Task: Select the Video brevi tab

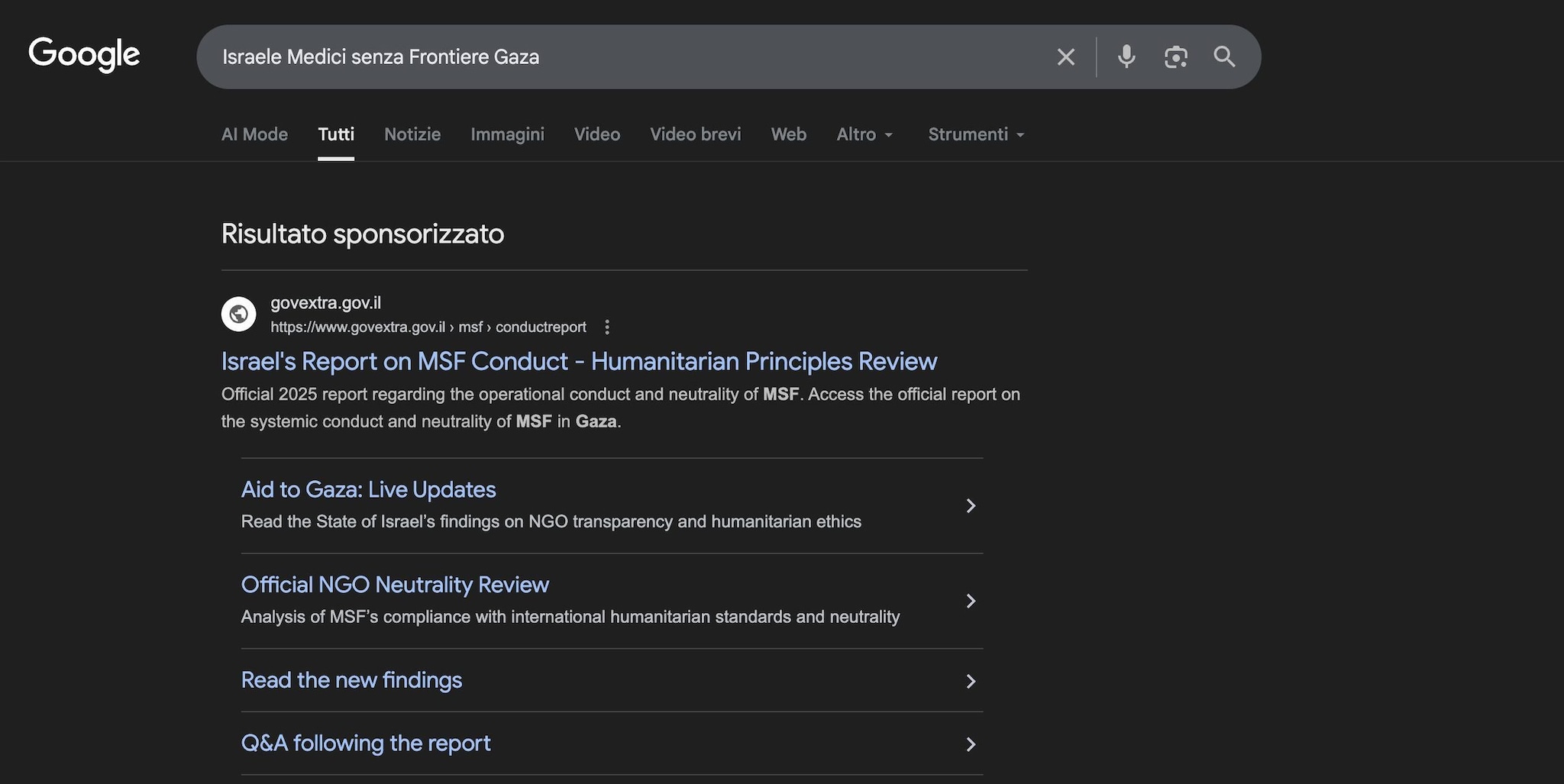Action: pos(695,134)
